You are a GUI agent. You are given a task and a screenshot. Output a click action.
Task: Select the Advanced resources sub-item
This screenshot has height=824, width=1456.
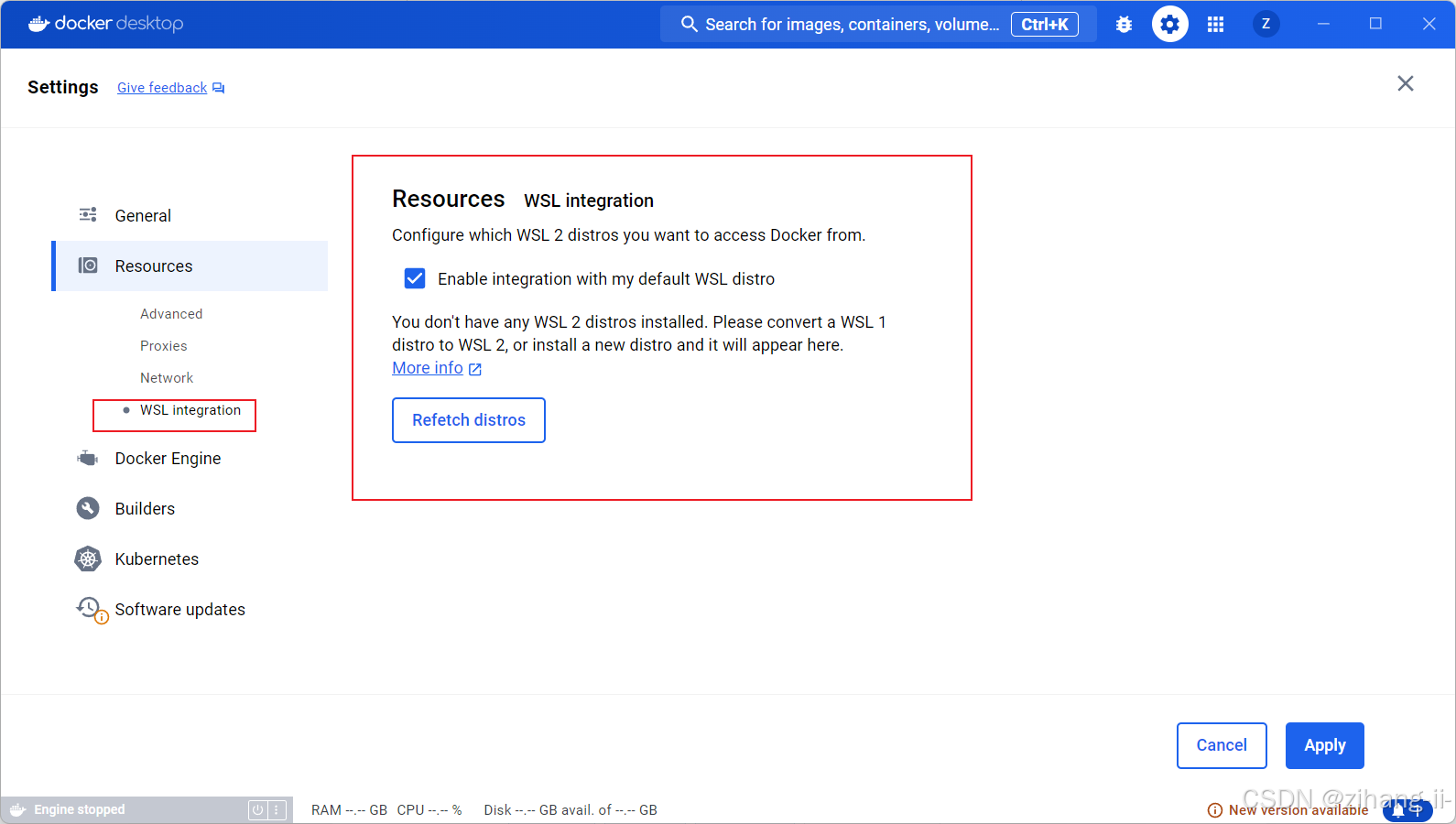tap(171, 313)
